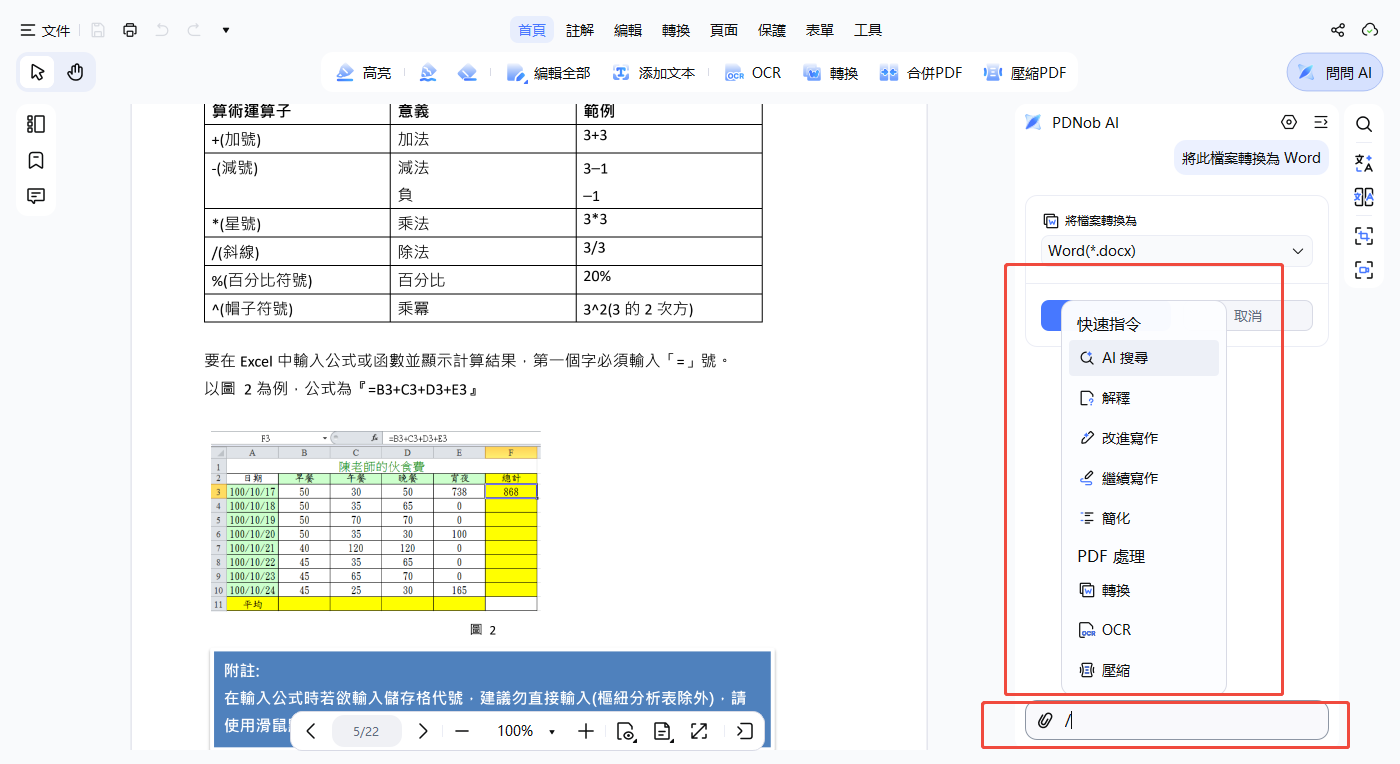Click the 編輯全部 toolbar button
The height and width of the screenshot is (764, 1400).
tap(549, 73)
